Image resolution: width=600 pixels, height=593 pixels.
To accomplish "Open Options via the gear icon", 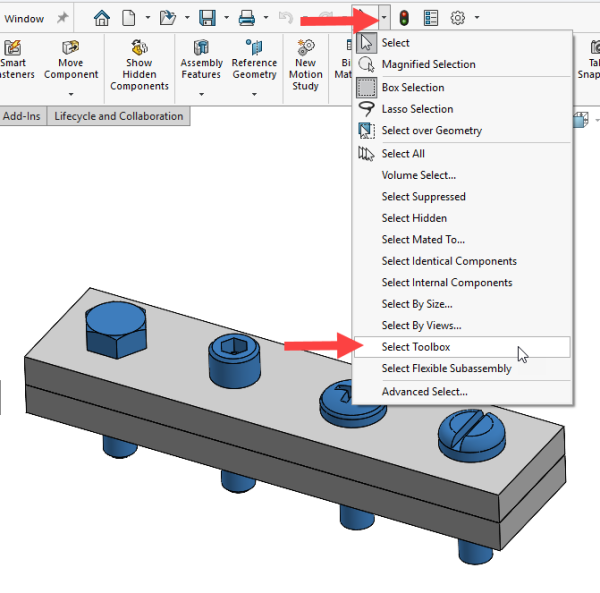I will point(458,17).
